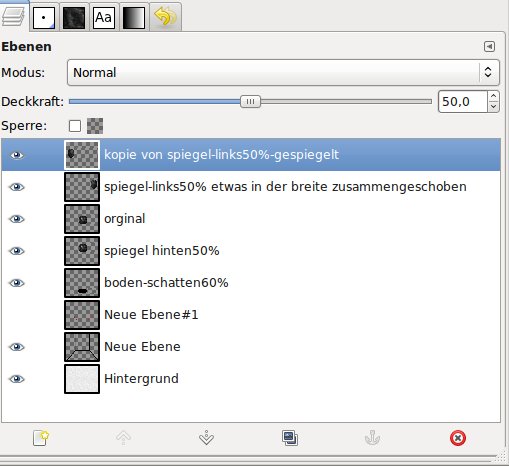Hide the 'Neue Ebene' layer
The height and width of the screenshot is (466, 509).
pyautogui.click(x=17, y=347)
